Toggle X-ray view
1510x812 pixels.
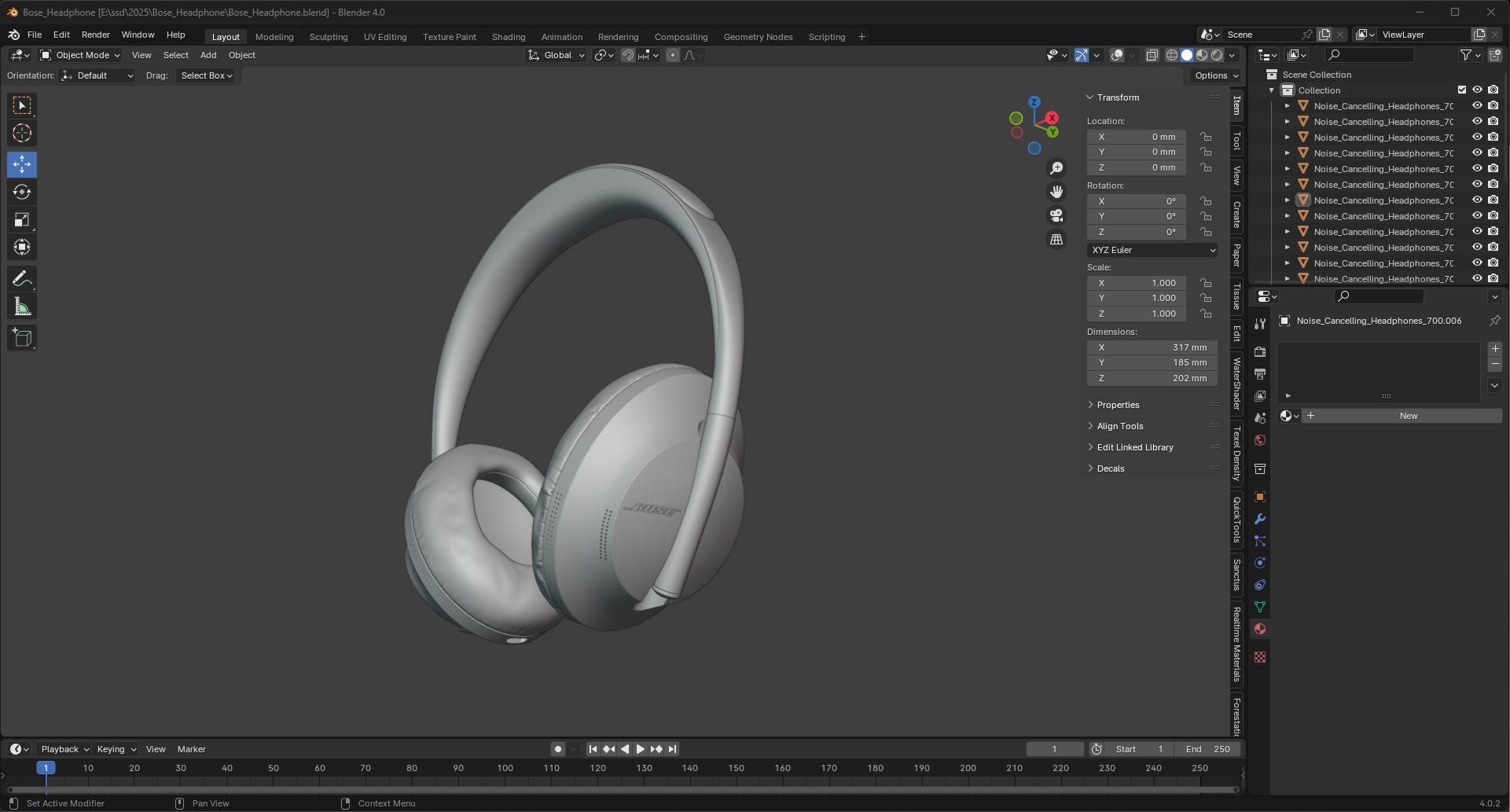pyautogui.click(x=1152, y=55)
